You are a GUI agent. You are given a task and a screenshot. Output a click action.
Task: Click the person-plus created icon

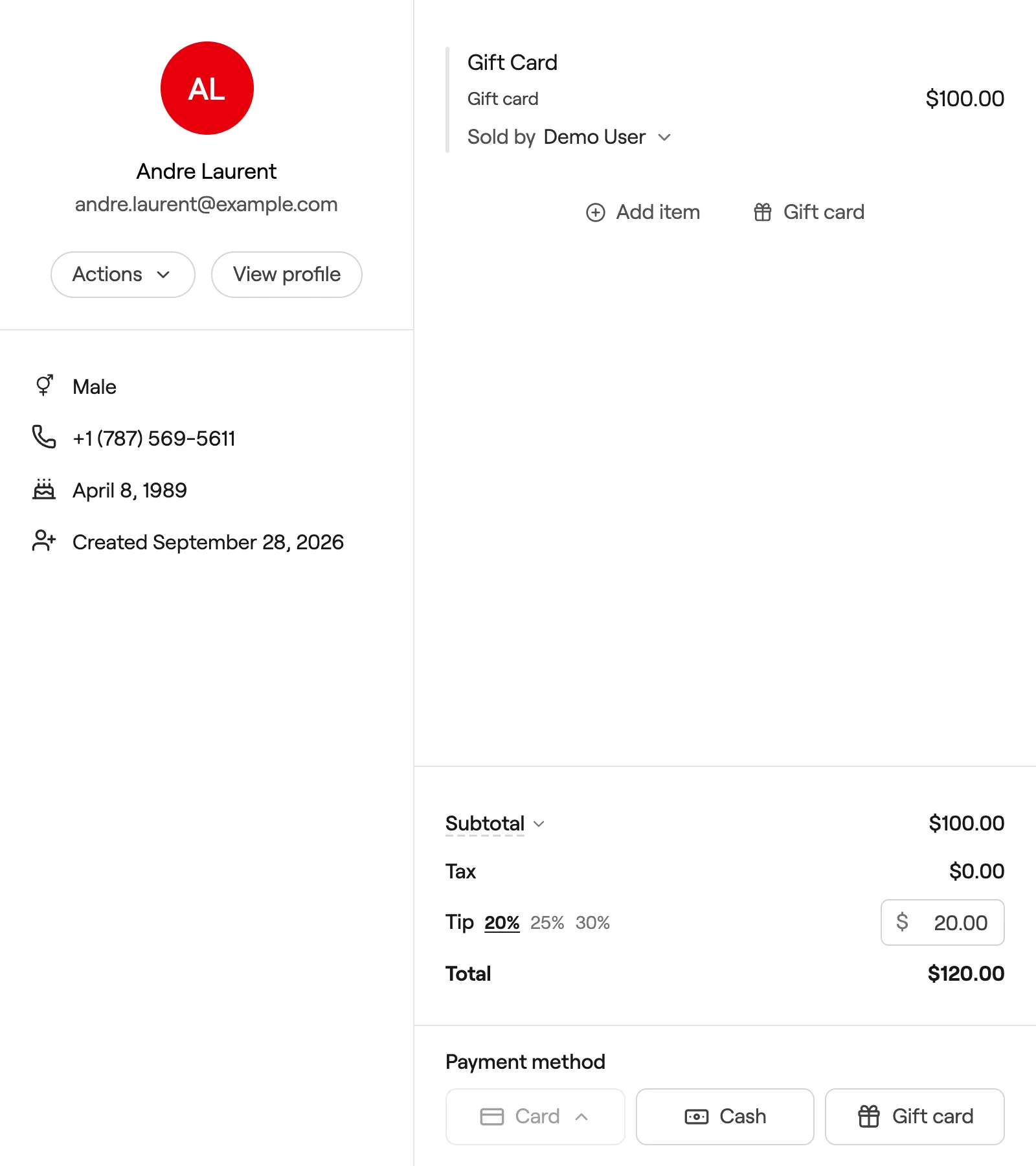(44, 541)
